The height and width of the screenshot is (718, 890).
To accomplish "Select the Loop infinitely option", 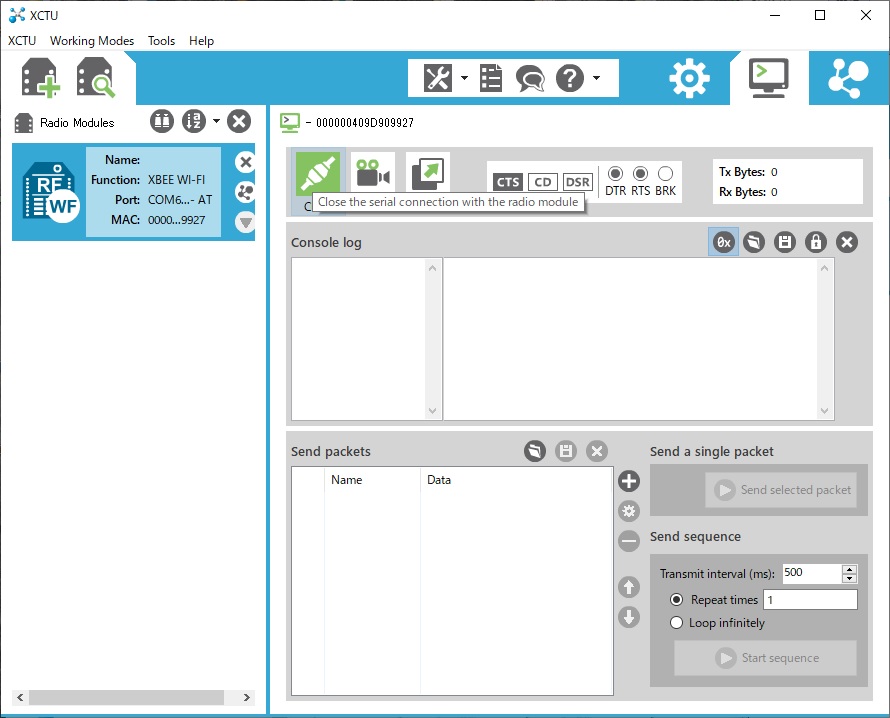I will [x=677, y=623].
